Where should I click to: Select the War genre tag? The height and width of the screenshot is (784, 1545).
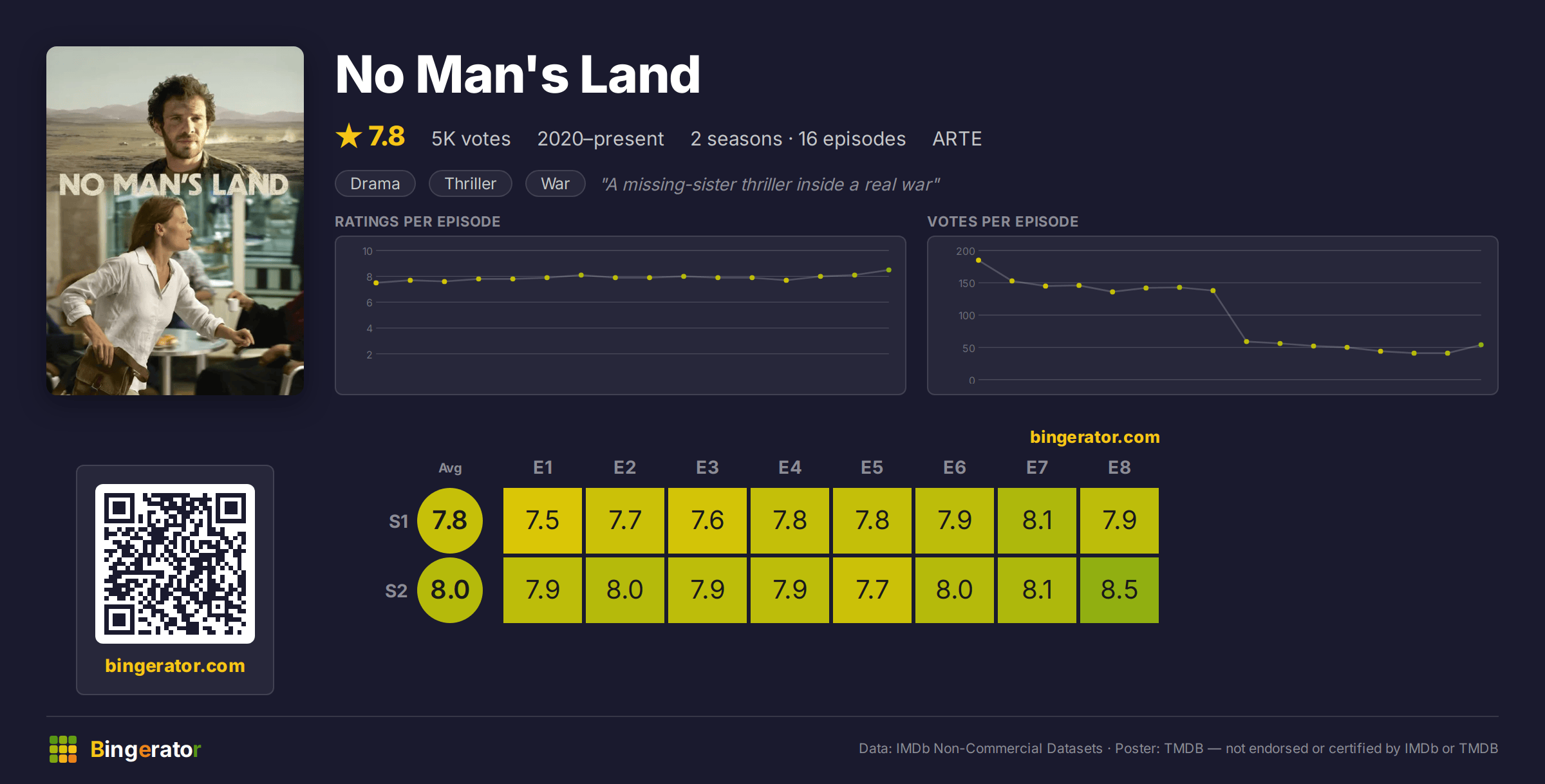(x=555, y=183)
